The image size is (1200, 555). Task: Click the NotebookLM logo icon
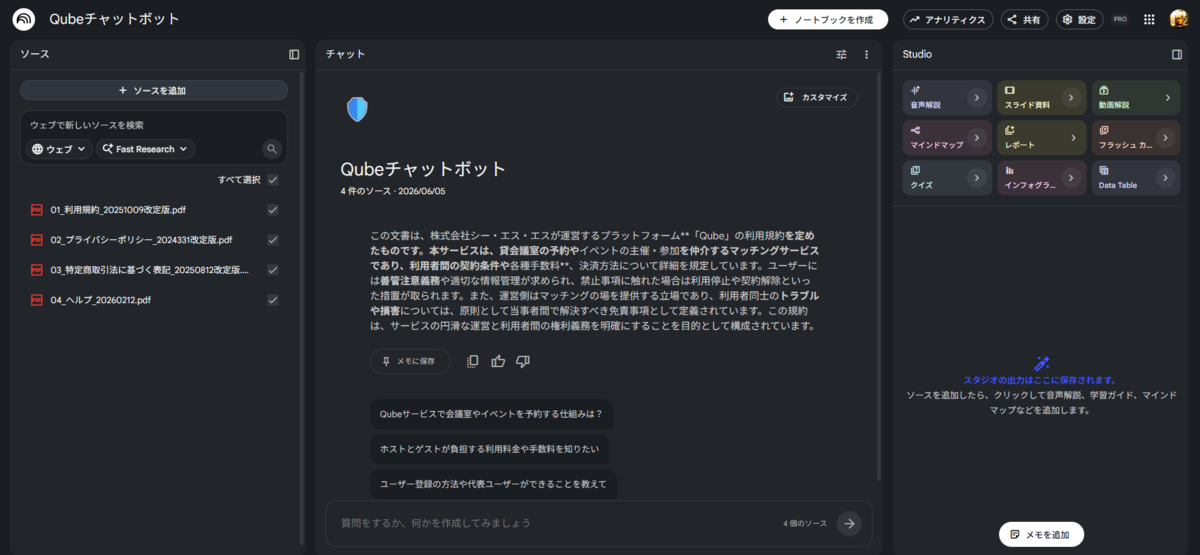click(23, 19)
